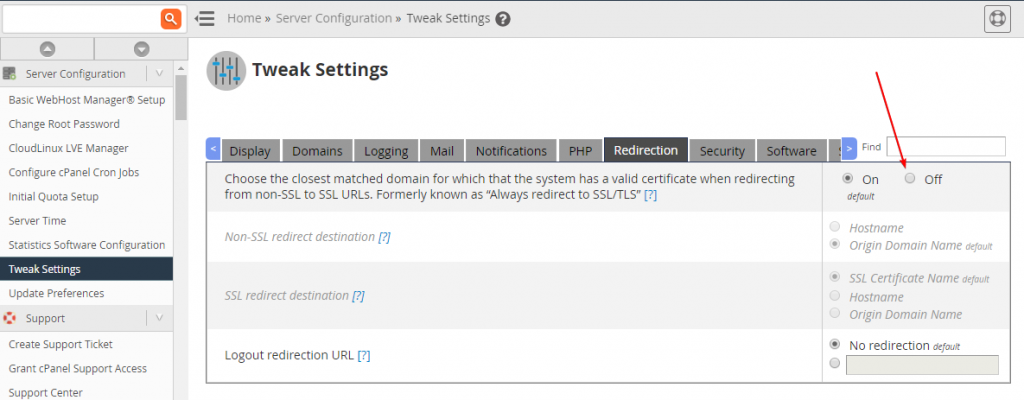Screen dimensions: 1024x400
Task: Toggle the sidebar collapse menu icon
Action: [x=205, y=19]
